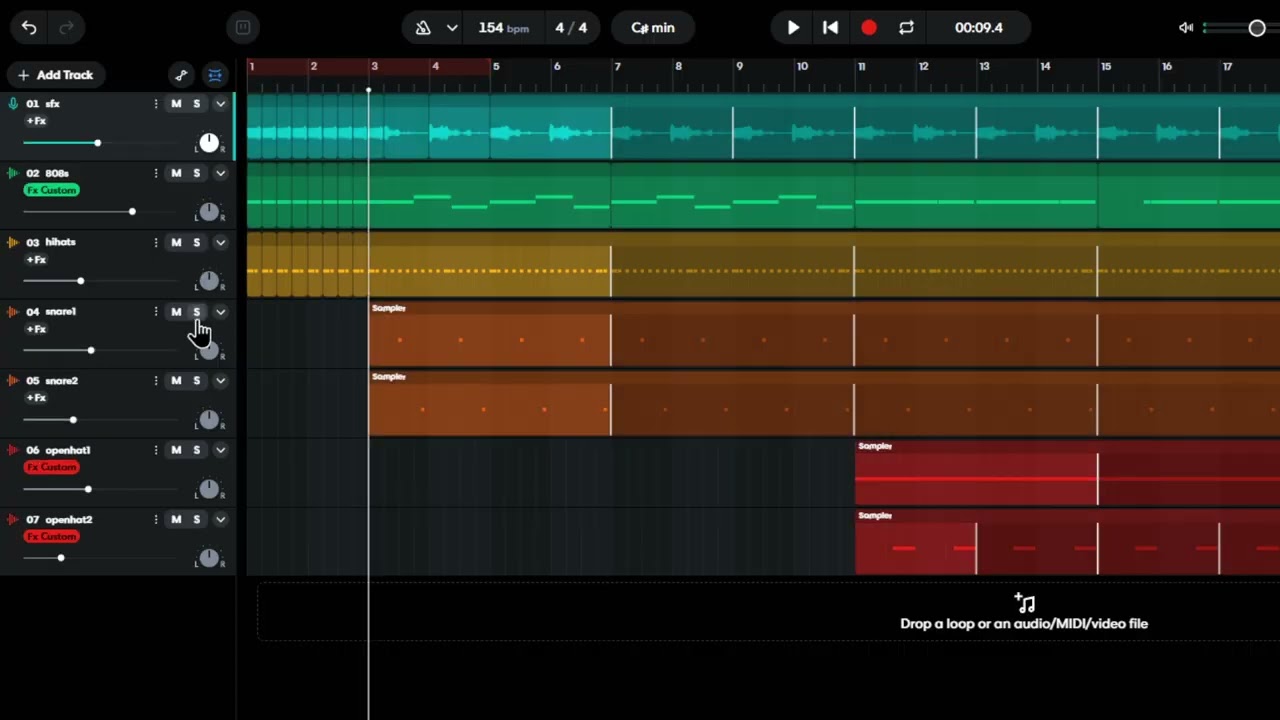Open Fx Custom on the 02 808s track
This screenshot has width=1280, height=720.
(52, 190)
